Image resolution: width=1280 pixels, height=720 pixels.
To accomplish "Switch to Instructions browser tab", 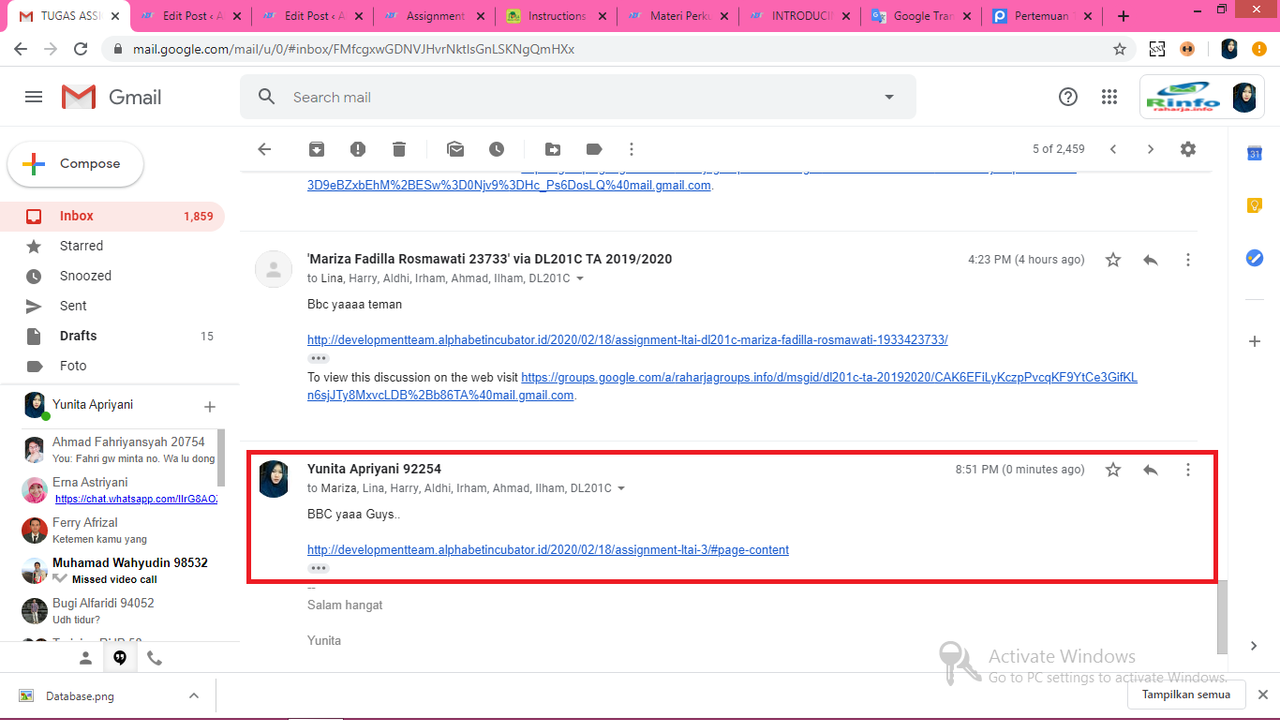I will click(555, 16).
